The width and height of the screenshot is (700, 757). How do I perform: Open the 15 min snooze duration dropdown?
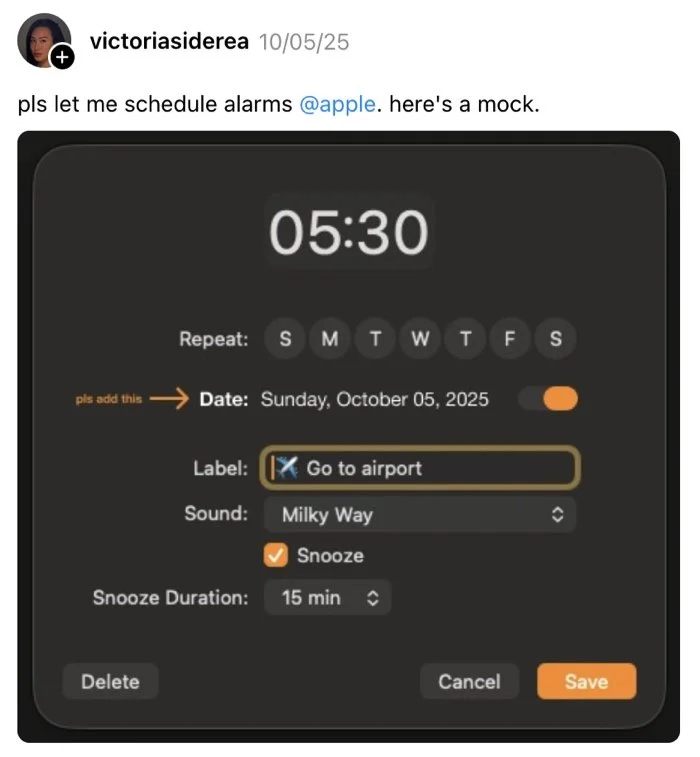coord(328,598)
